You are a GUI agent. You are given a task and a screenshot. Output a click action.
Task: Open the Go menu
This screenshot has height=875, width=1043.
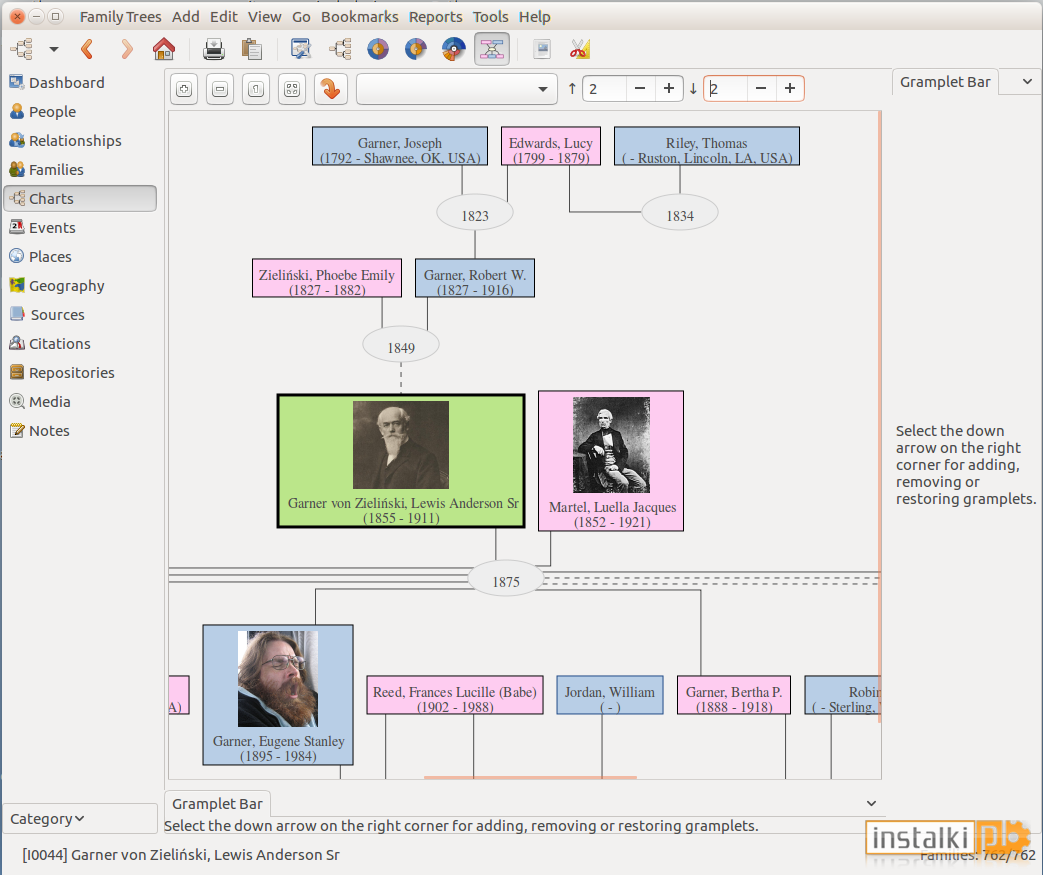pos(301,17)
